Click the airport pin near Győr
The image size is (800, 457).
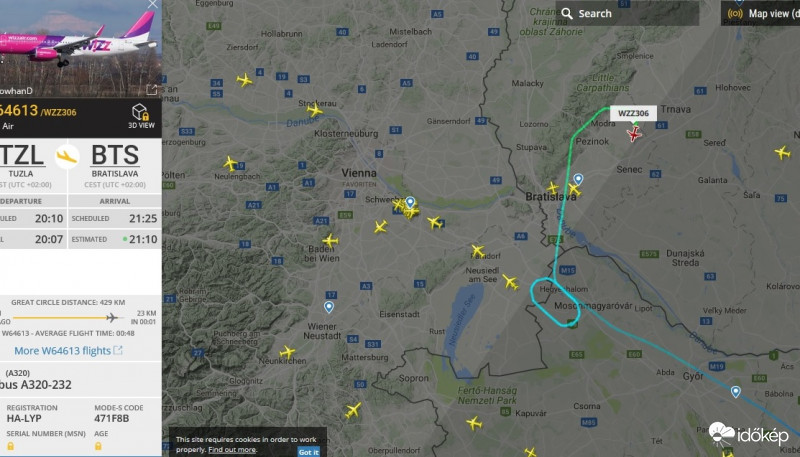[x=735, y=392]
